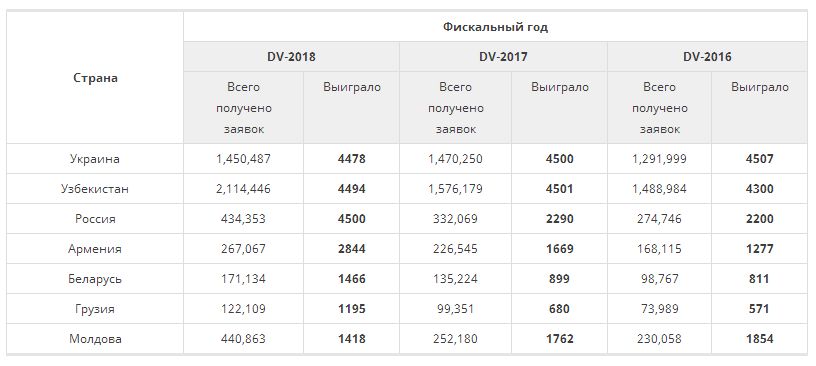Select Belarus DV-2016 applications value 98,767
The image size is (816, 366).
click(x=659, y=279)
